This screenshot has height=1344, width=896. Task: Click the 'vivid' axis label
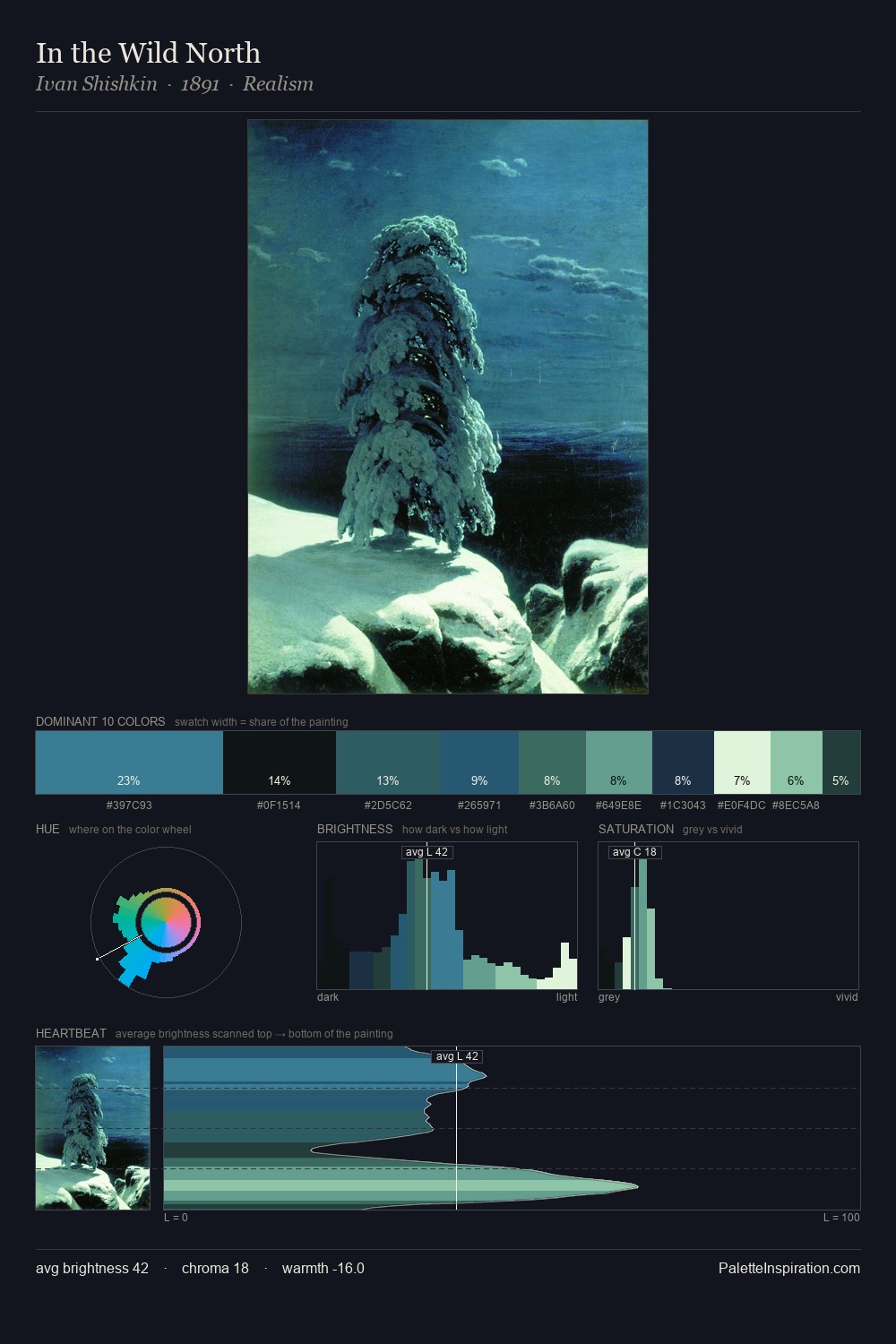[x=847, y=997]
